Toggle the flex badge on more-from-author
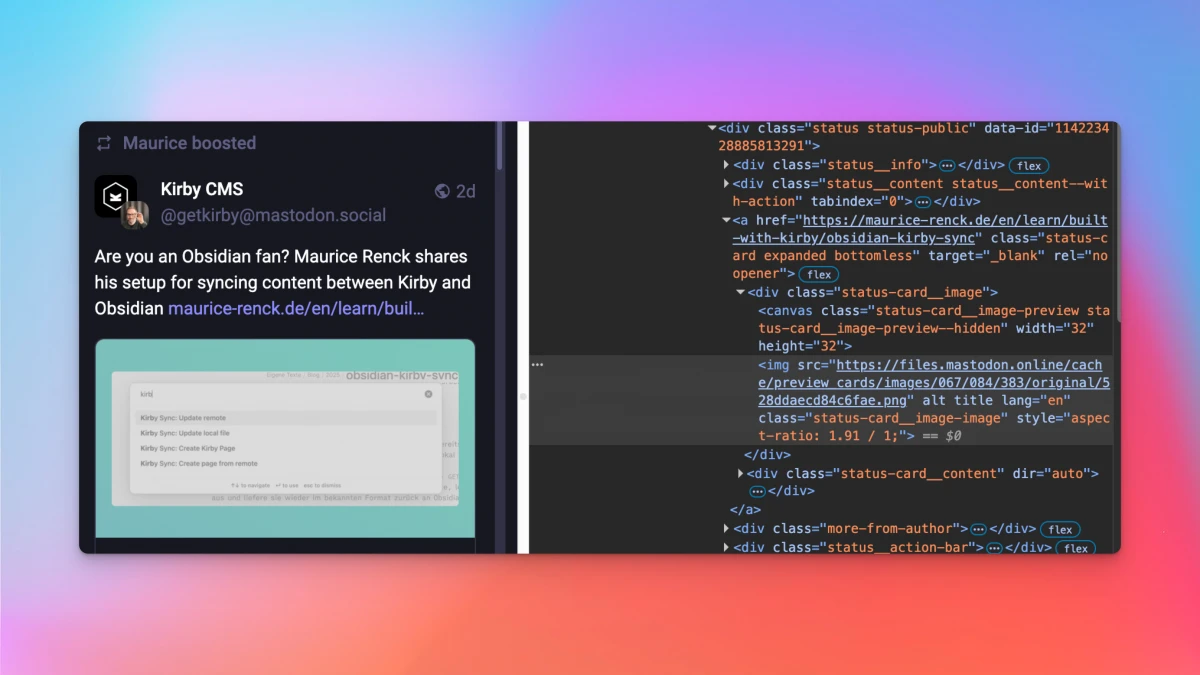Screen dimensions: 1200x675 (1060, 530)
